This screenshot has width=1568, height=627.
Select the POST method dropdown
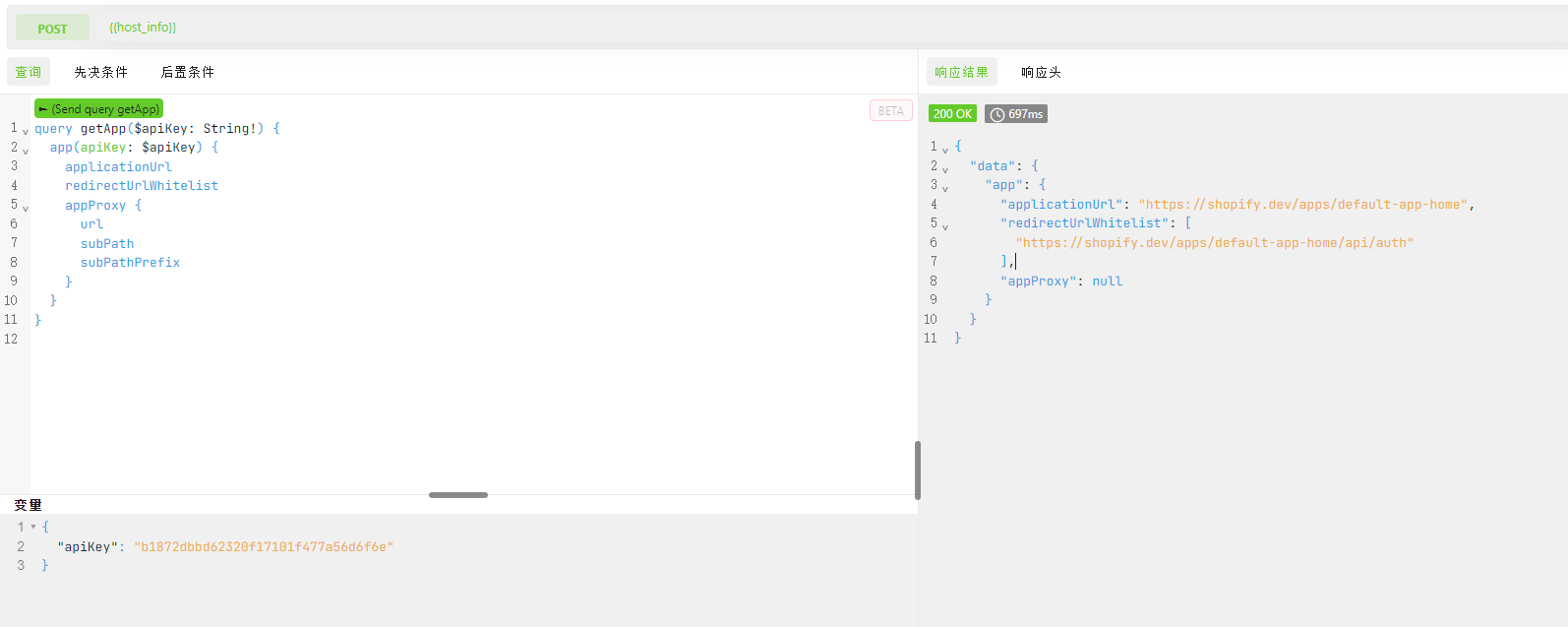click(52, 29)
